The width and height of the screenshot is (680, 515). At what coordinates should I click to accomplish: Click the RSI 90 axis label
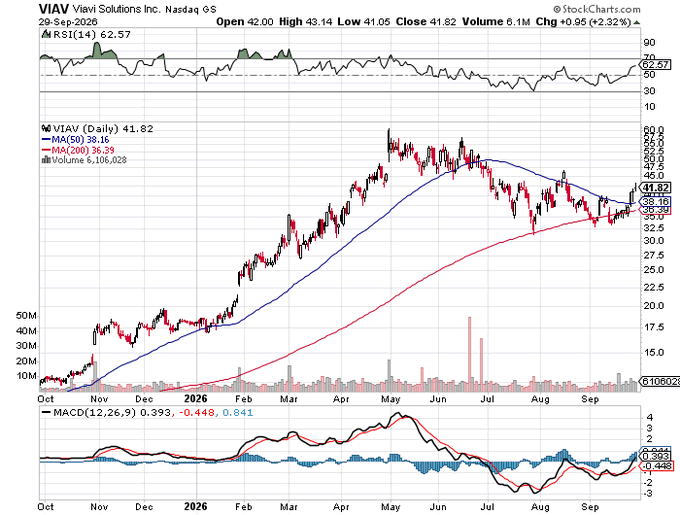point(650,42)
